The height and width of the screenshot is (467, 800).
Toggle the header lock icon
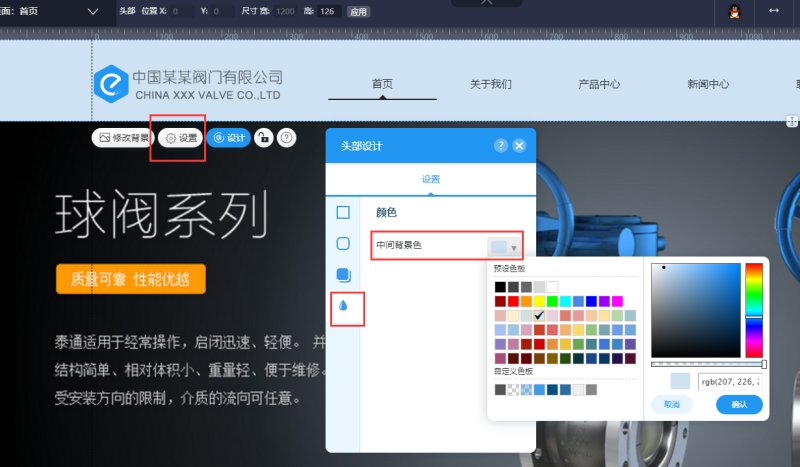click(x=264, y=138)
